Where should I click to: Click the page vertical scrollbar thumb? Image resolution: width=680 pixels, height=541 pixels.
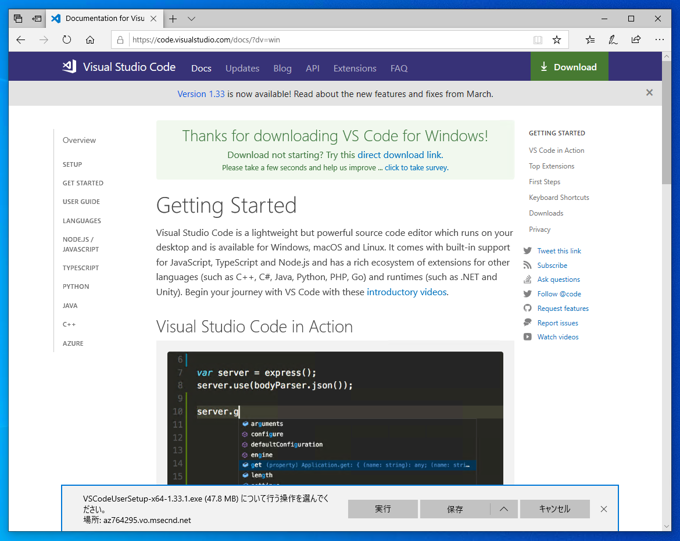[666, 122]
